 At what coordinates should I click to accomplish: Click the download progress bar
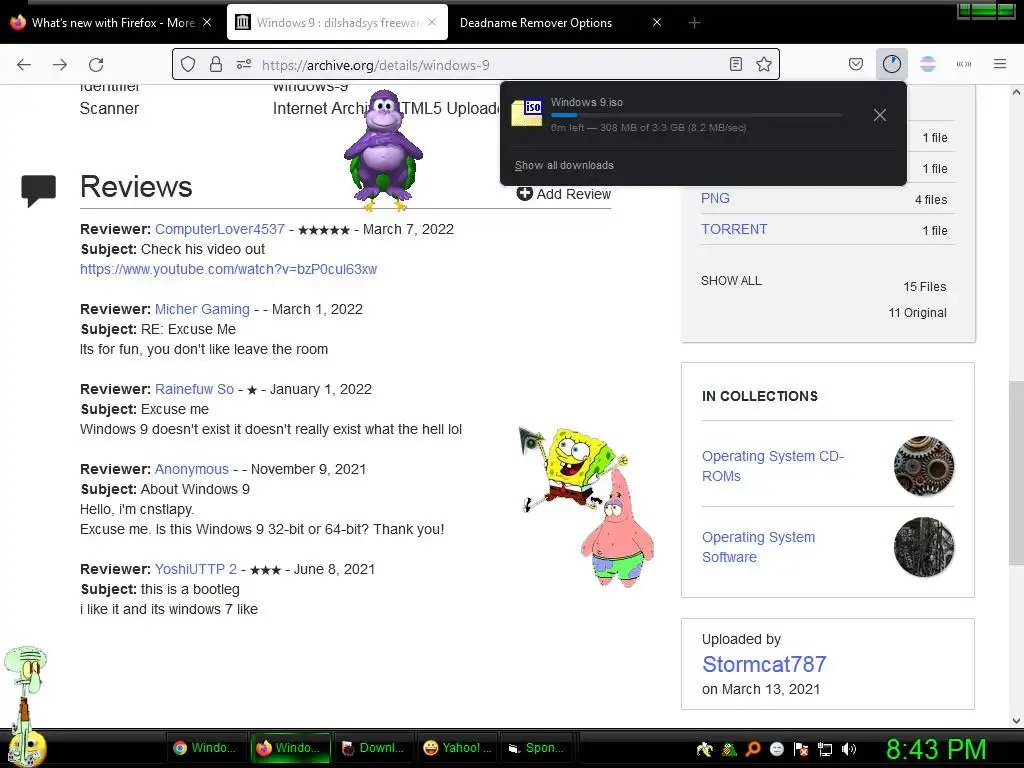[696, 115]
